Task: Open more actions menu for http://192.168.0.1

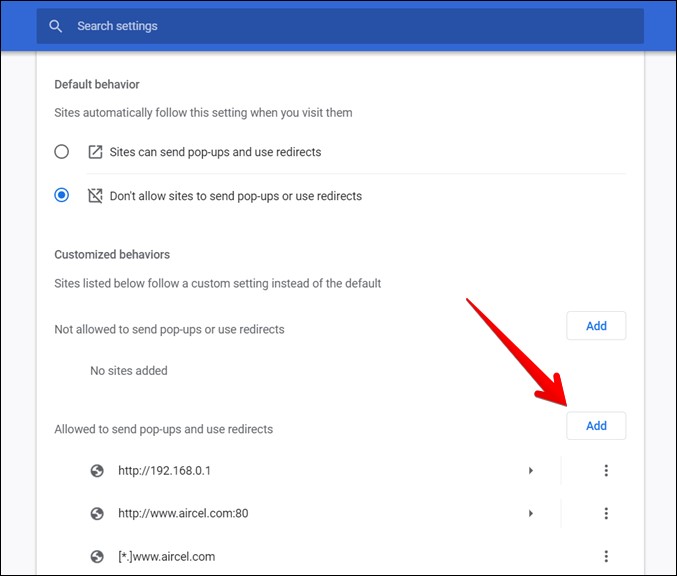Action: 606,471
